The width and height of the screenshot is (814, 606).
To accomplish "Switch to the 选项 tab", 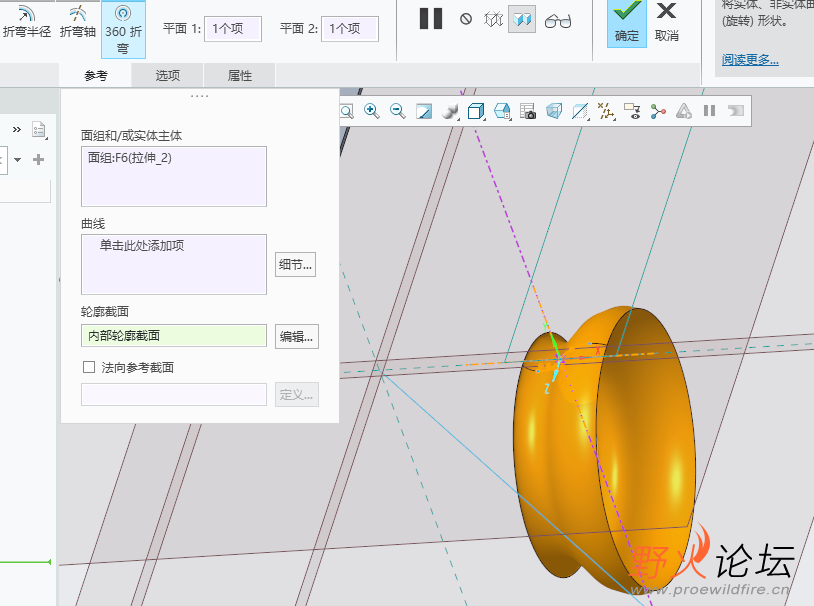I will (167, 76).
